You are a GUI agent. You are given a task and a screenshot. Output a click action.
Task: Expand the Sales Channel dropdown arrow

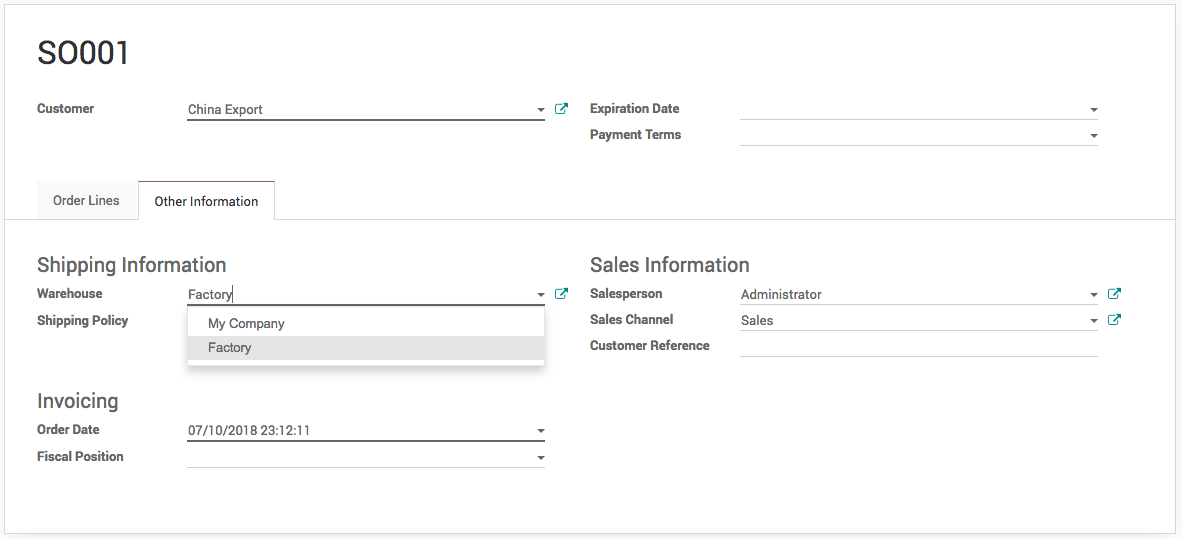point(1094,321)
